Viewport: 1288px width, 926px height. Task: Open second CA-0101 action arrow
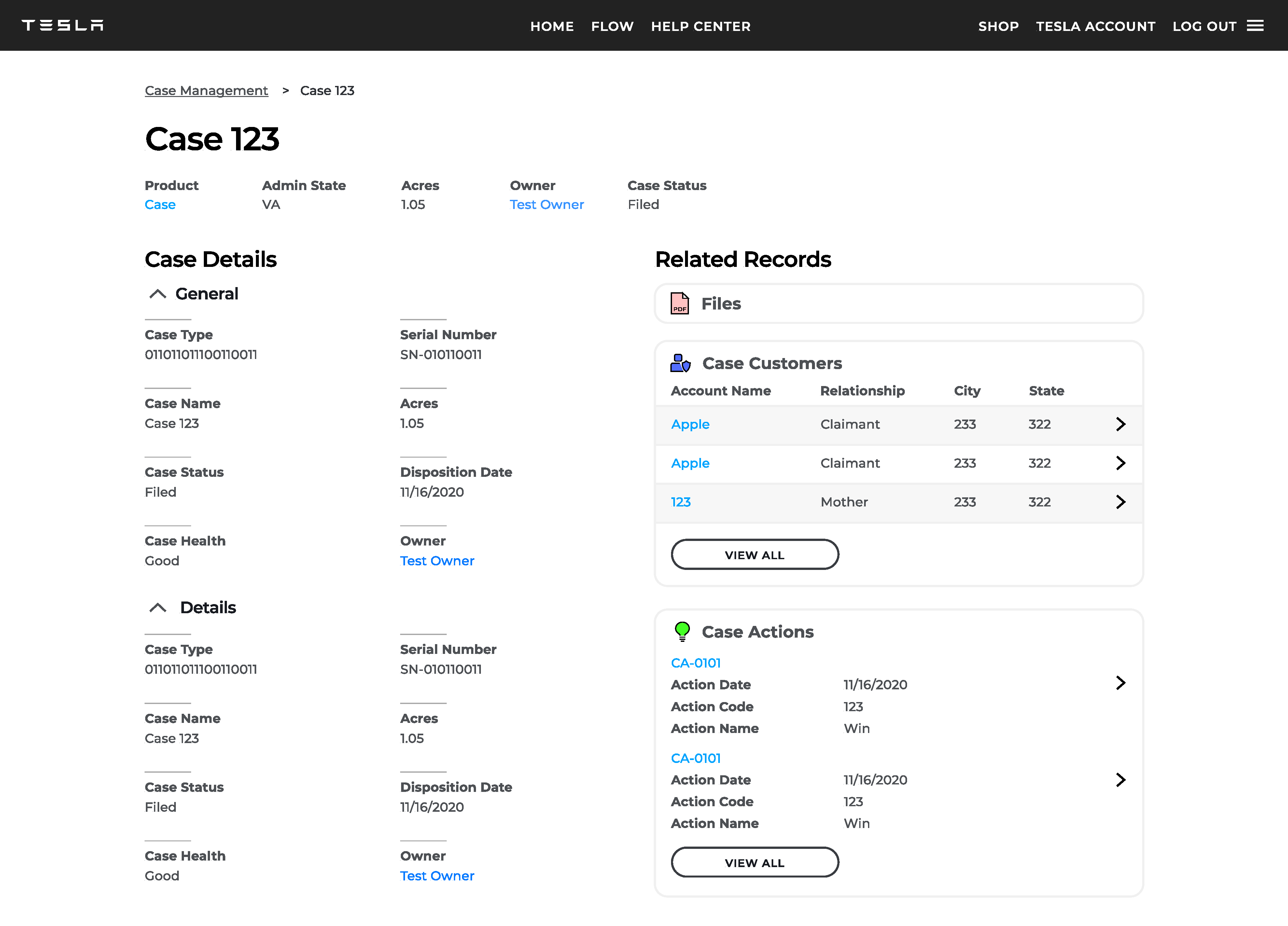pyautogui.click(x=1120, y=780)
